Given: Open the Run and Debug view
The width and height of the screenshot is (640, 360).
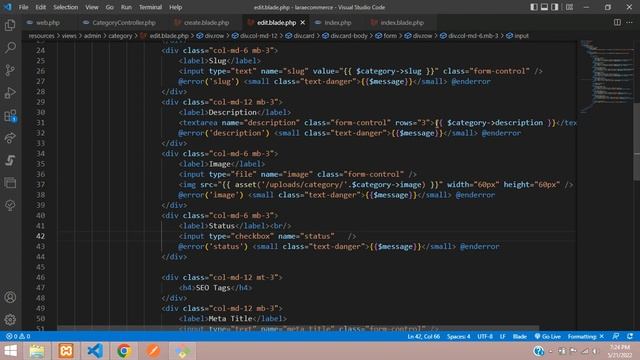Looking at the screenshot, I should 10,93.
